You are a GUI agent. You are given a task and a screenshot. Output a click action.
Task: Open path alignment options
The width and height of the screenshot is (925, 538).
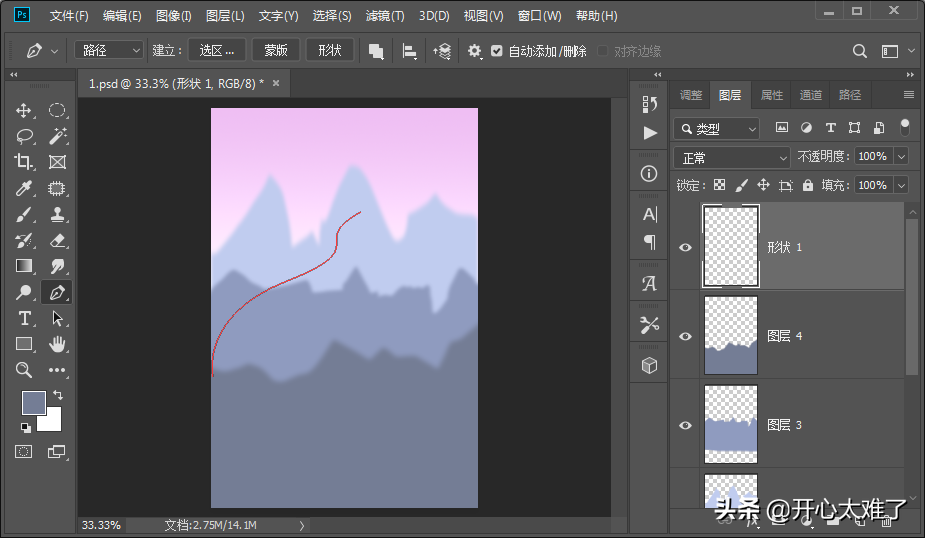(x=409, y=51)
